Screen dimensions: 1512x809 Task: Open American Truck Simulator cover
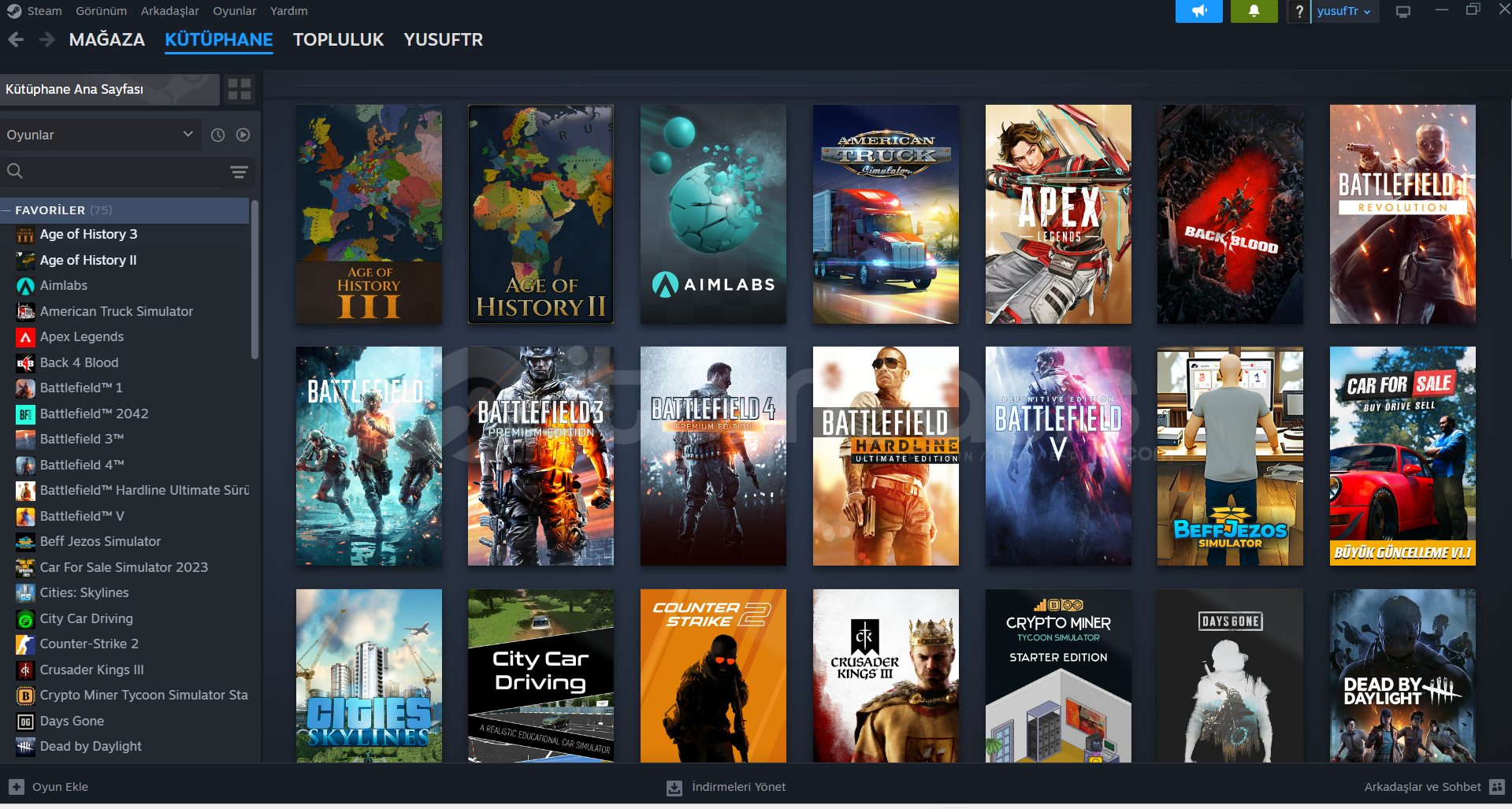click(886, 214)
